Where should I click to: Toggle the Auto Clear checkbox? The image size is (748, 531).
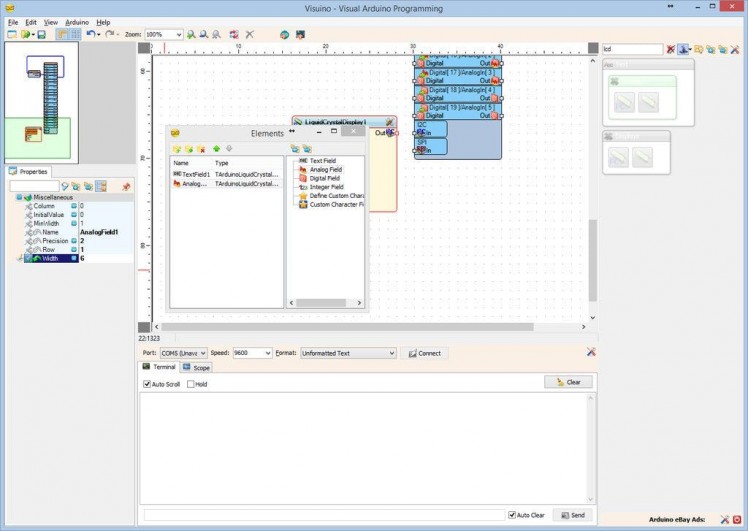pos(512,515)
